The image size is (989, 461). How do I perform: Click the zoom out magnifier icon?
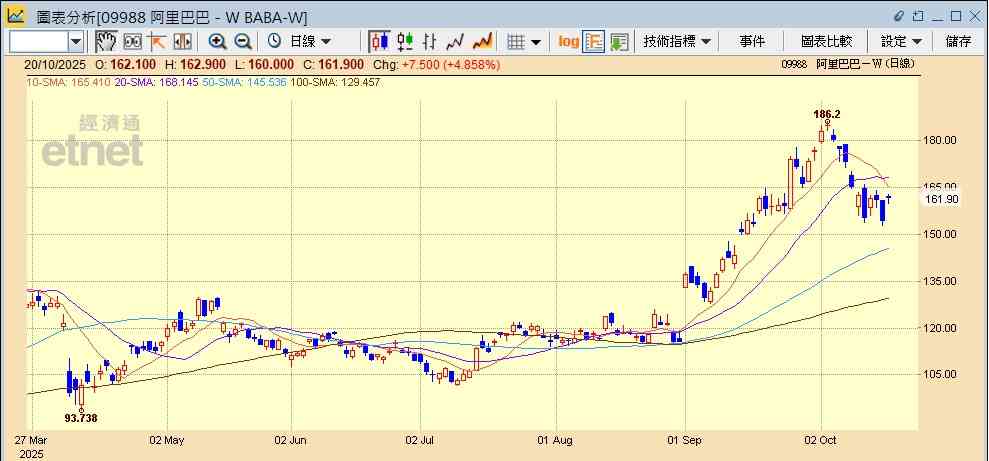pos(242,41)
